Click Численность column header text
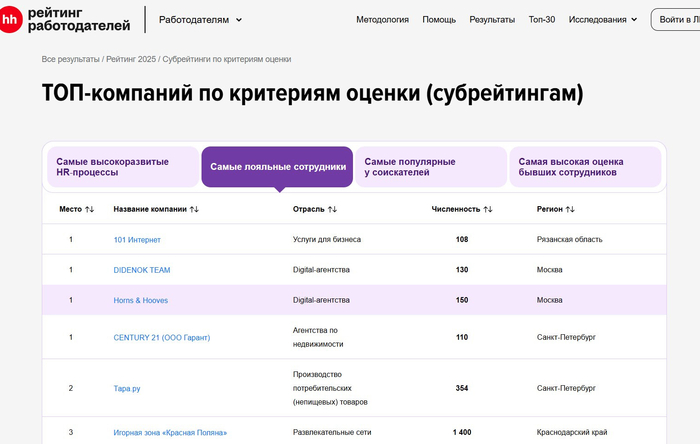700x444 pixels. pos(456,209)
